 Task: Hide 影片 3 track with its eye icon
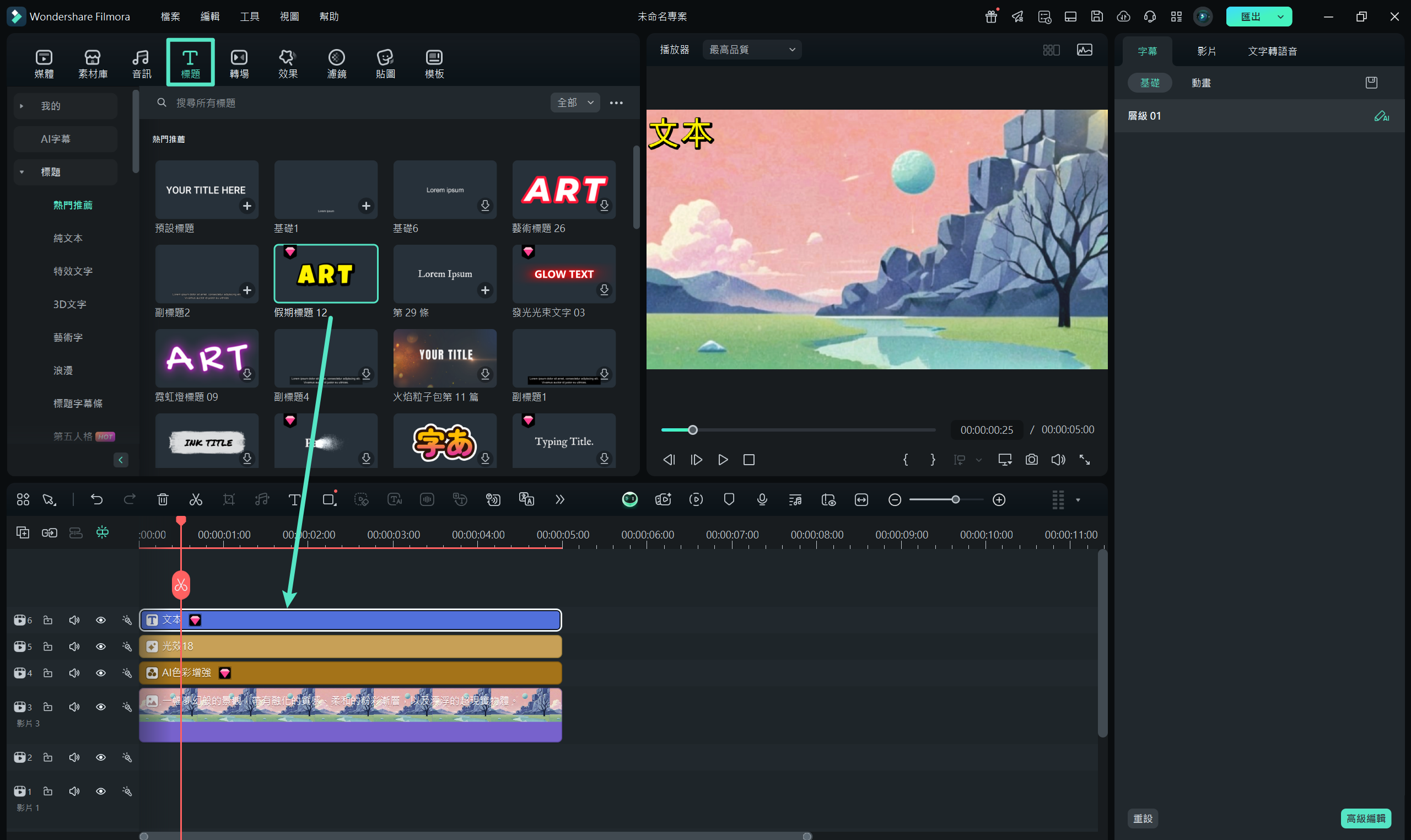101,707
